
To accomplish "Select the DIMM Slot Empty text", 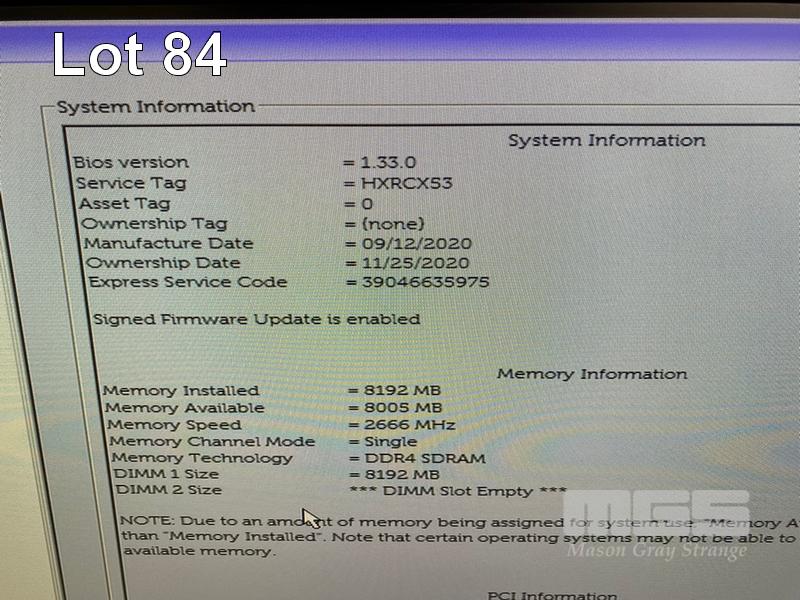I will pyautogui.click(x=458, y=491).
